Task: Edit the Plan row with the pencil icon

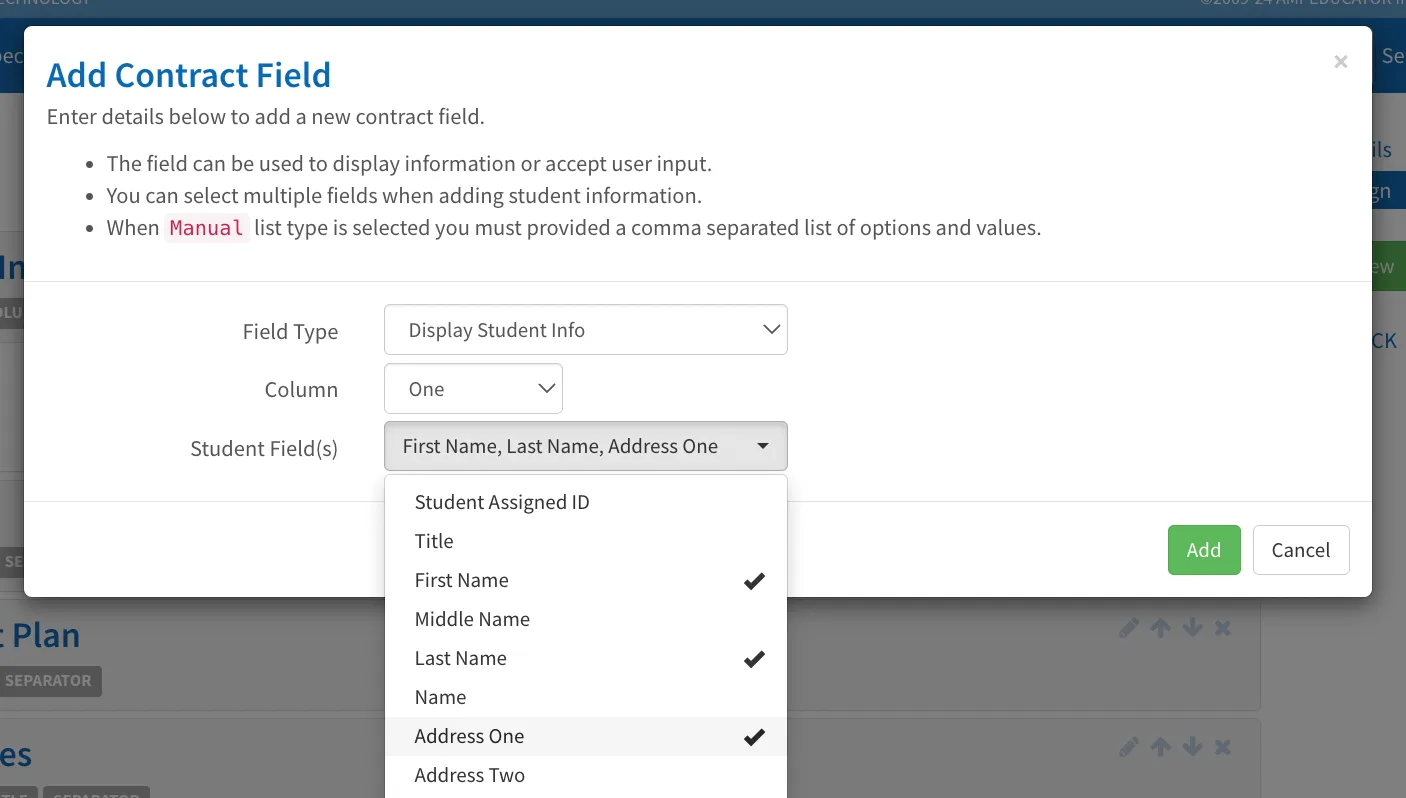Action: pos(1129,628)
